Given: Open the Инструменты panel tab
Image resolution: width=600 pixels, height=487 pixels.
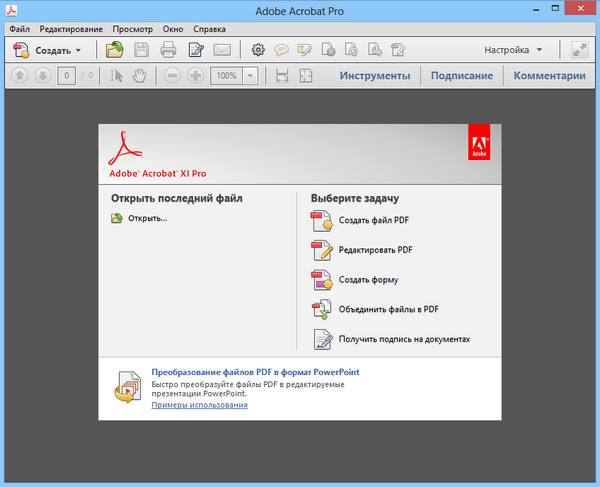Looking at the screenshot, I should pyautogui.click(x=375, y=76).
